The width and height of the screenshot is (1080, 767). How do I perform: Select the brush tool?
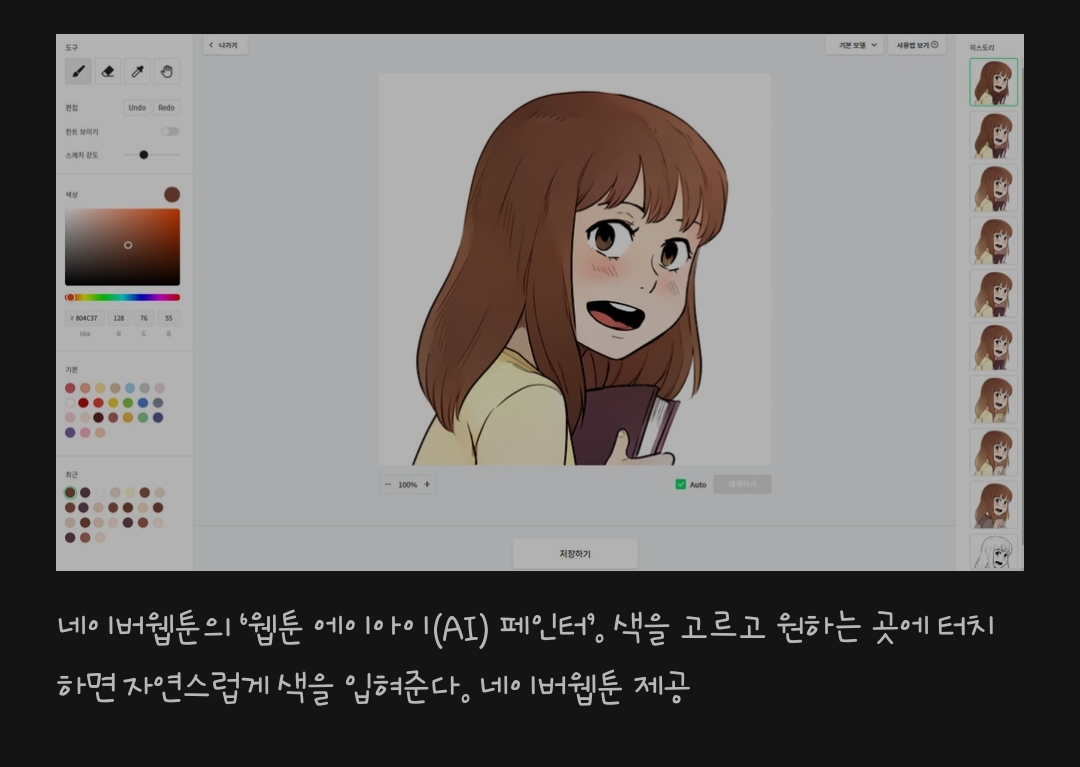[78, 72]
